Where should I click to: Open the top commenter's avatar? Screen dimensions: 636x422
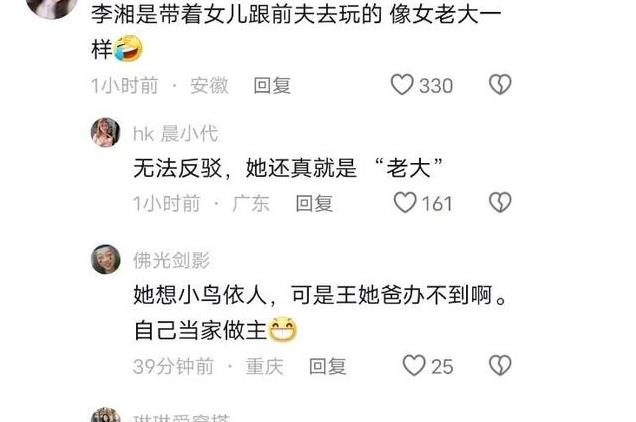click(52, 6)
